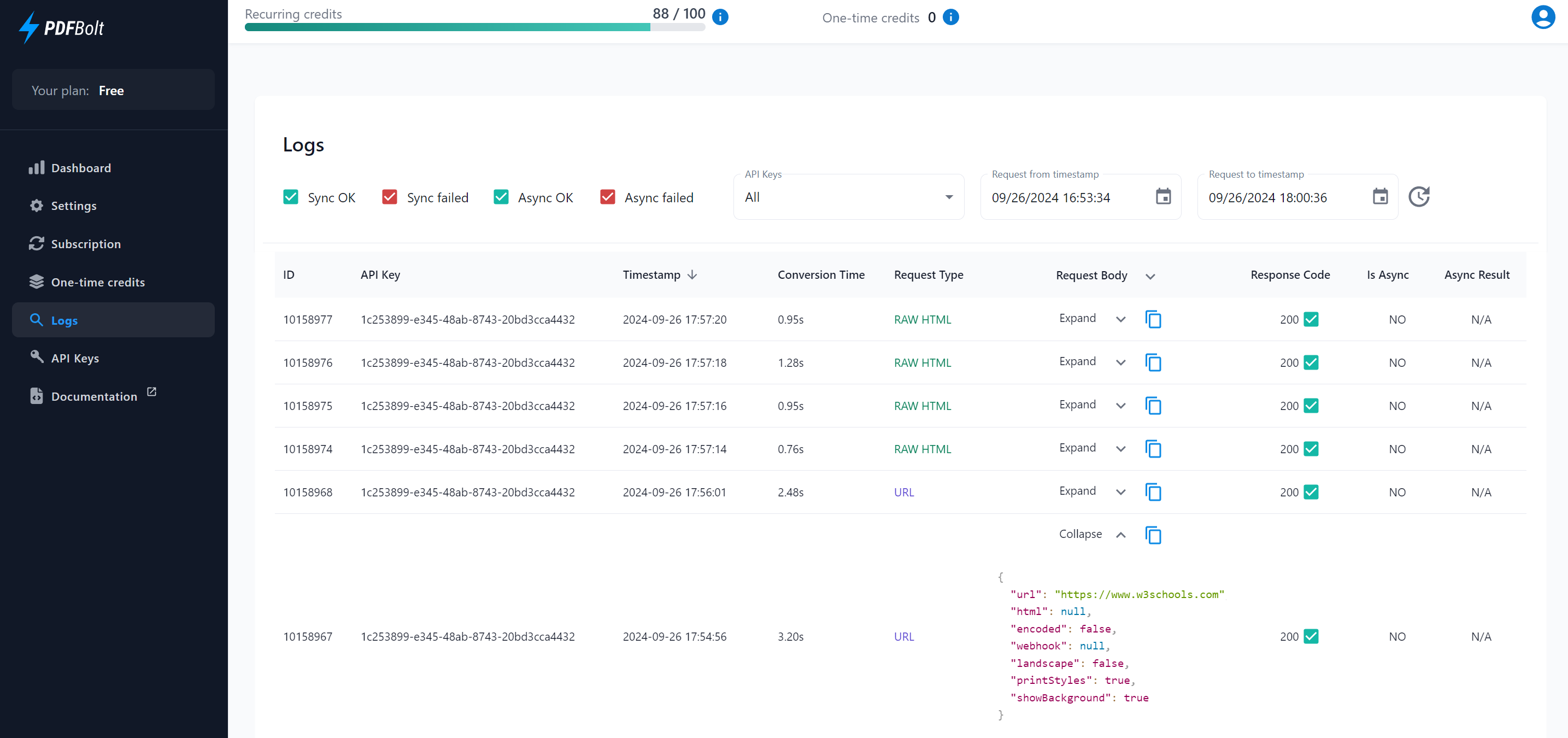Viewport: 1568px width, 738px height.
Task: Click the 200 response code of log 10158976
Action: coord(1289,362)
